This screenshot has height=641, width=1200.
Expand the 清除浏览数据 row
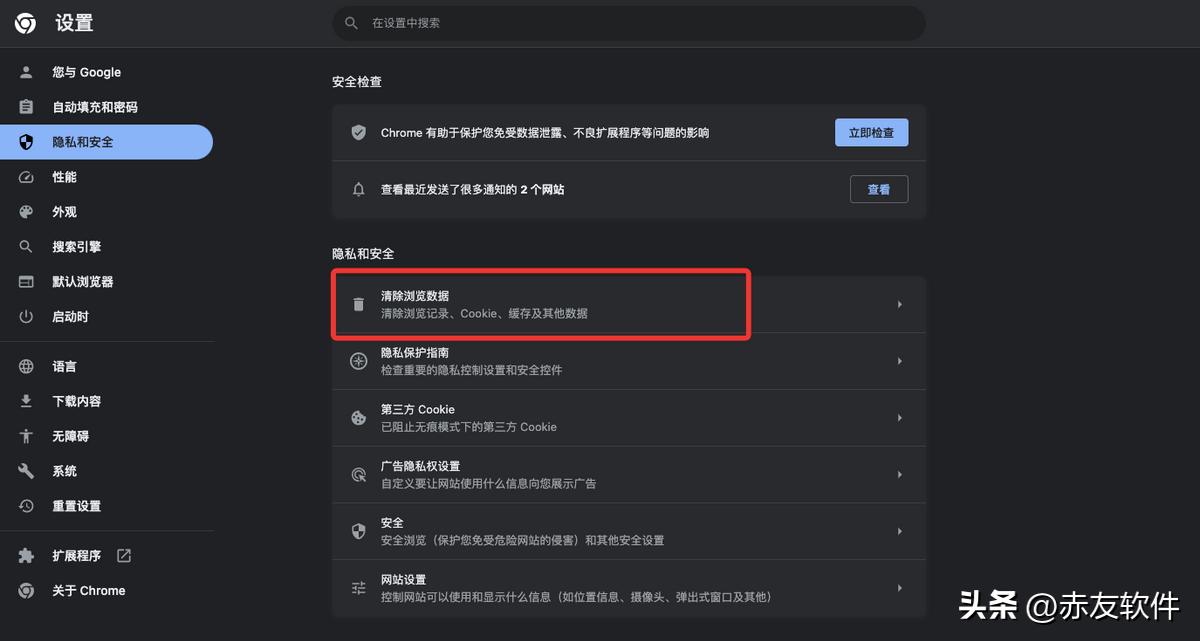point(898,304)
